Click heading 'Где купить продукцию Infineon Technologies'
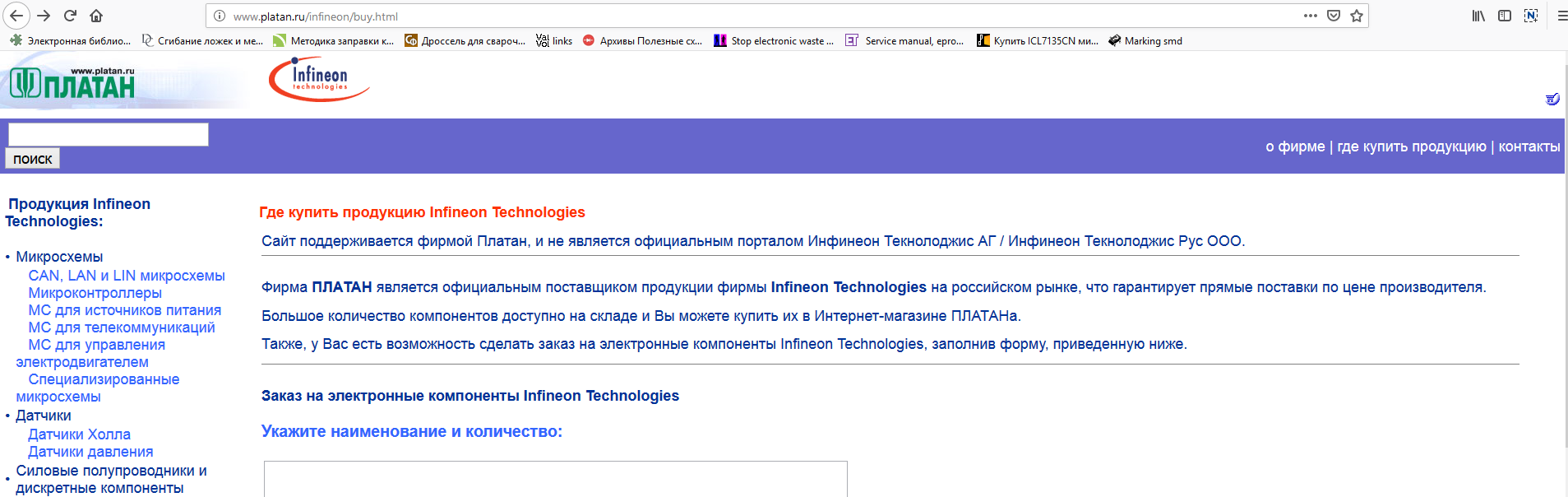 click(x=422, y=212)
